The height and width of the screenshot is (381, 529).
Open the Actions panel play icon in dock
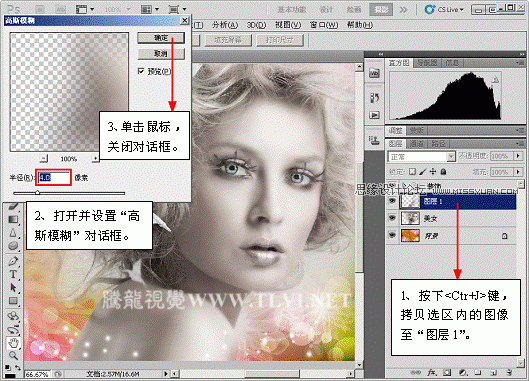pos(374,115)
